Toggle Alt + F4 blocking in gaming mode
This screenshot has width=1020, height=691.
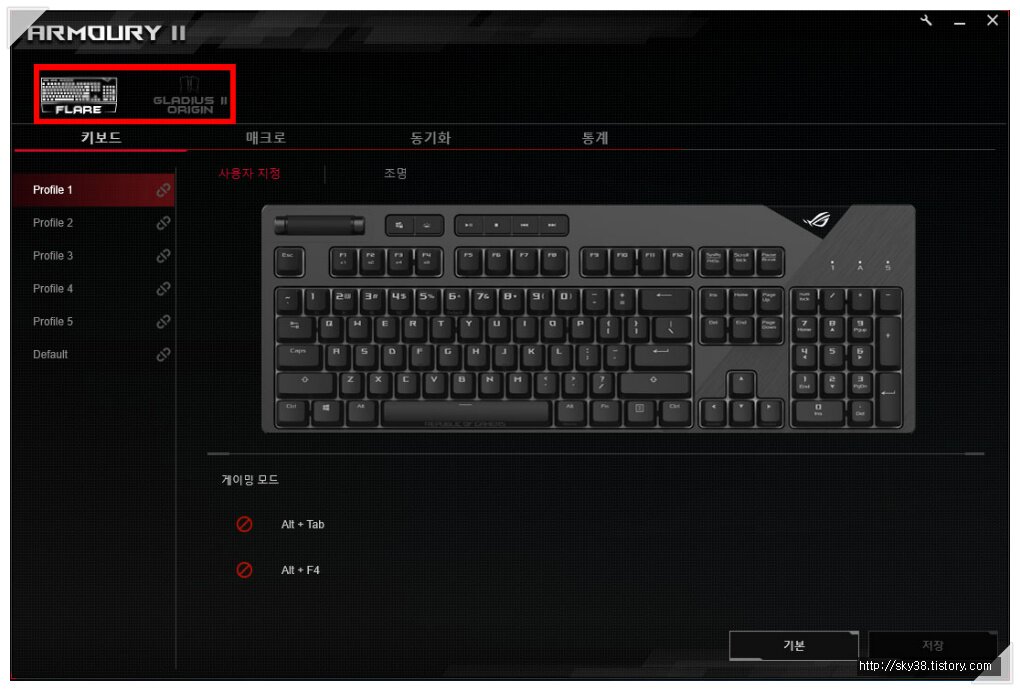(x=245, y=570)
